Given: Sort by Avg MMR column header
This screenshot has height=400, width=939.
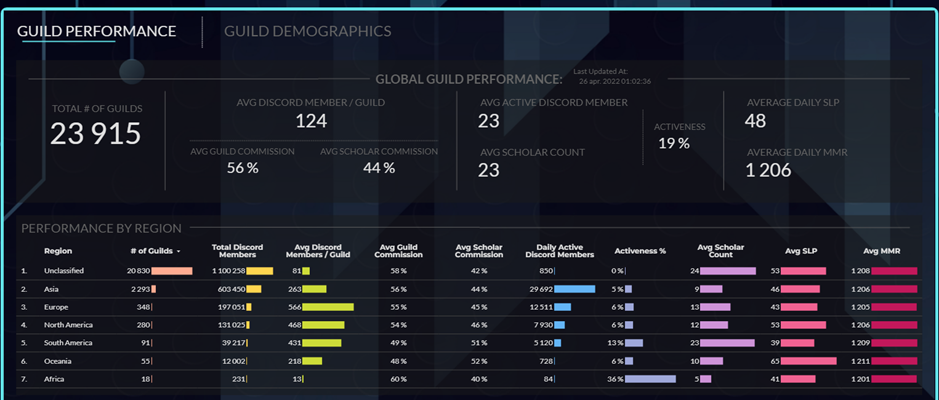Looking at the screenshot, I should [x=882, y=251].
